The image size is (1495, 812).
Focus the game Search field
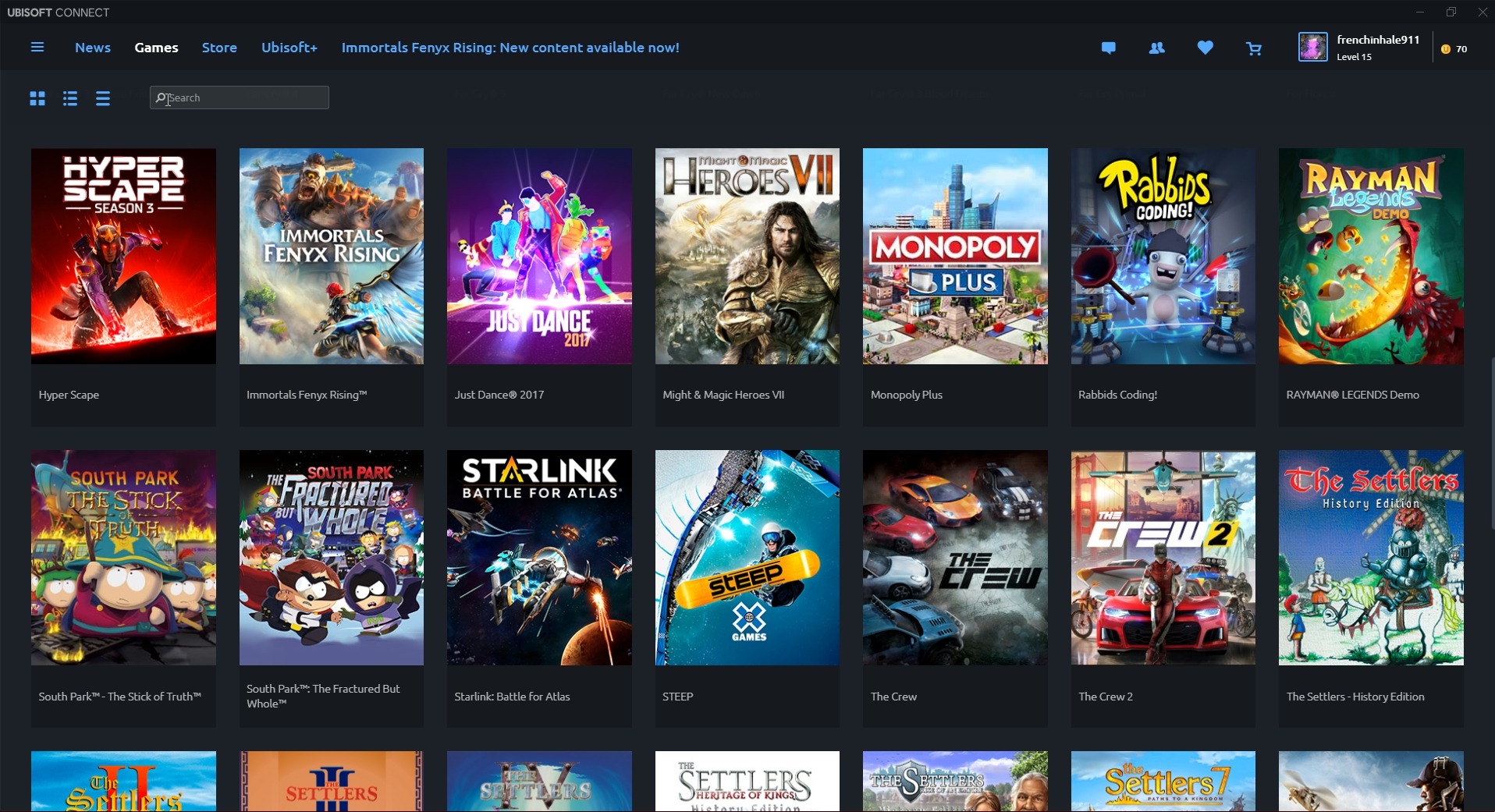(240, 98)
